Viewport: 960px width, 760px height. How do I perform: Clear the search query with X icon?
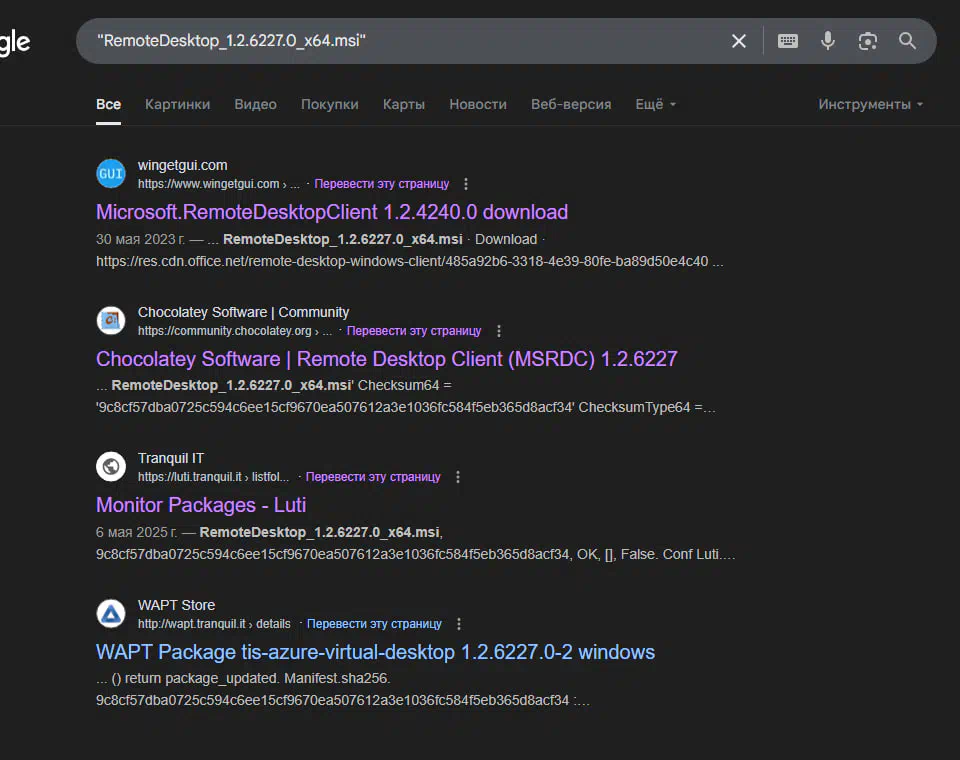coord(739,41)
